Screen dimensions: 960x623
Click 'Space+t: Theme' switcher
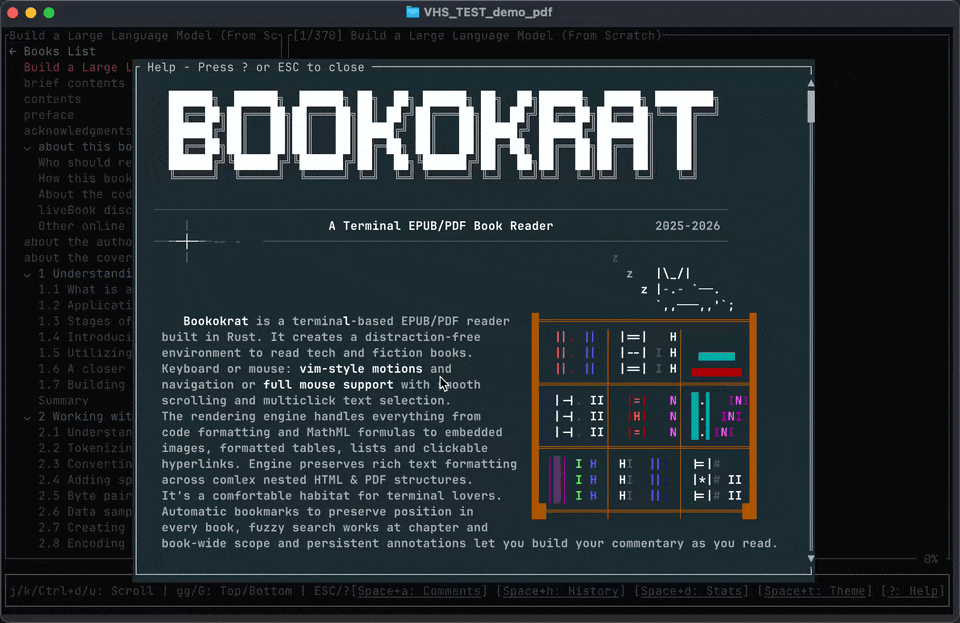(815, 592)
